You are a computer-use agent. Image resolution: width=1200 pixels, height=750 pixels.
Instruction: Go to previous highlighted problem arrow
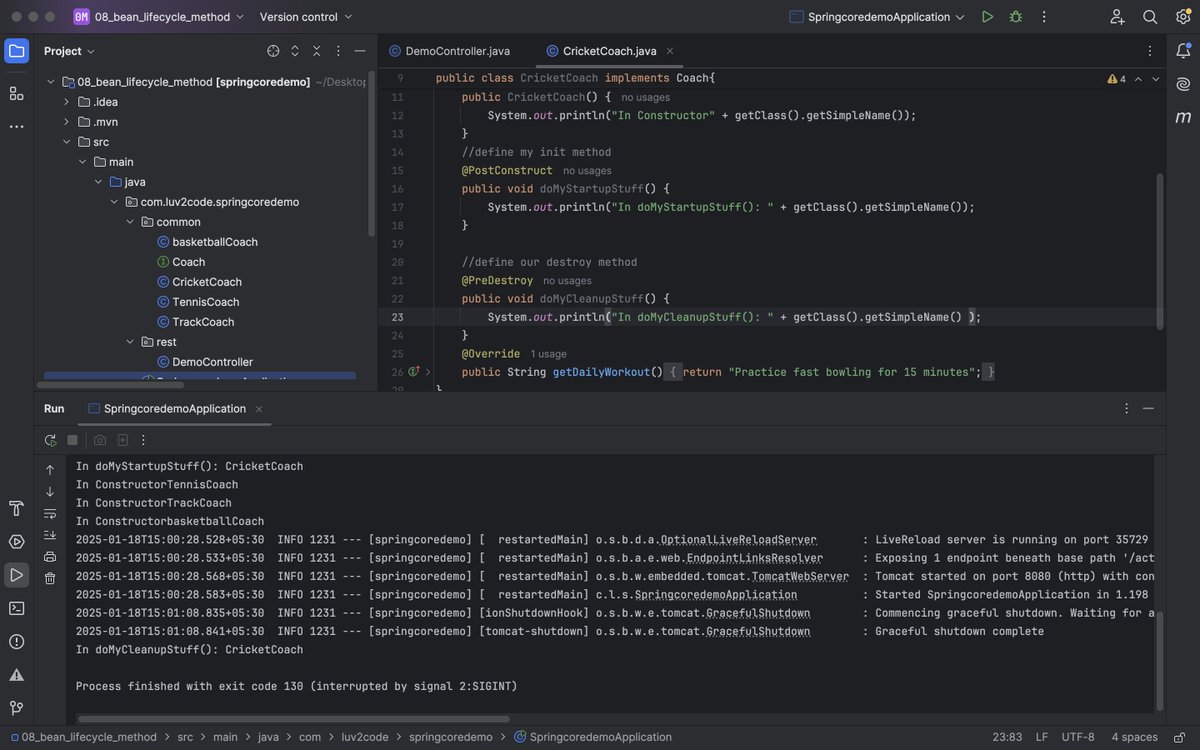1139,79
